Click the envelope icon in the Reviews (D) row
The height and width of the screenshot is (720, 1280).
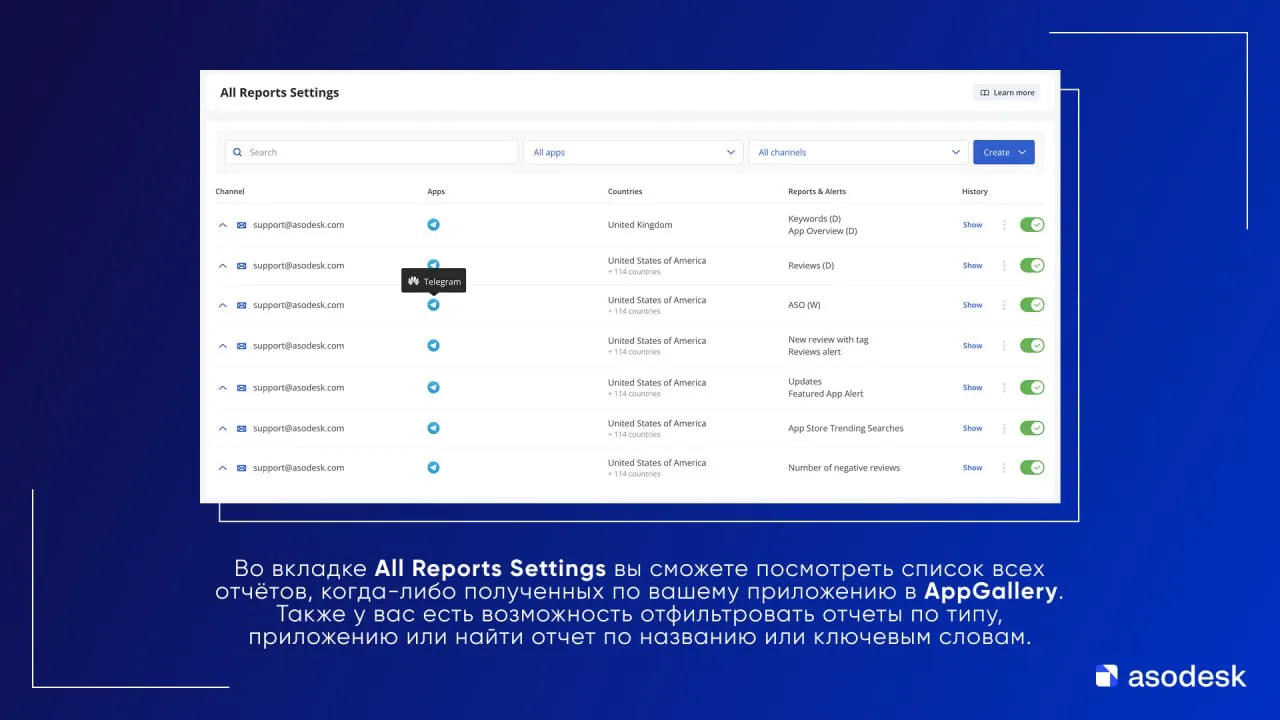click(240, 265)
